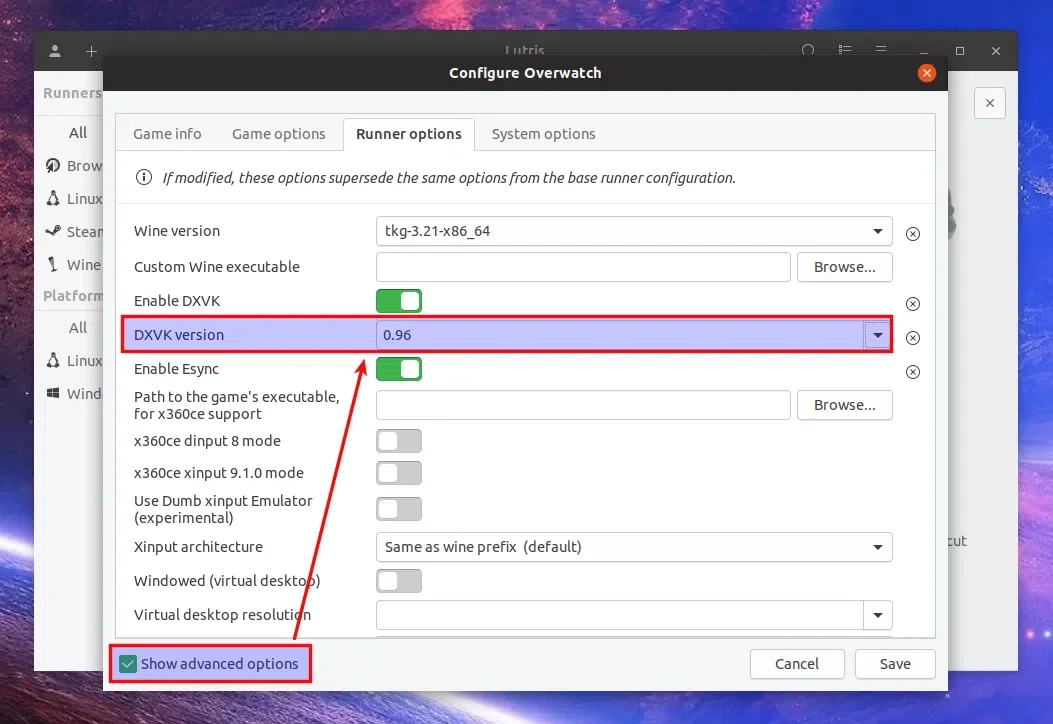The height and width of the screenshot is (724, 1053).
Task: Select All under Runners in sidebar
Action: click(x=78, y=132)
